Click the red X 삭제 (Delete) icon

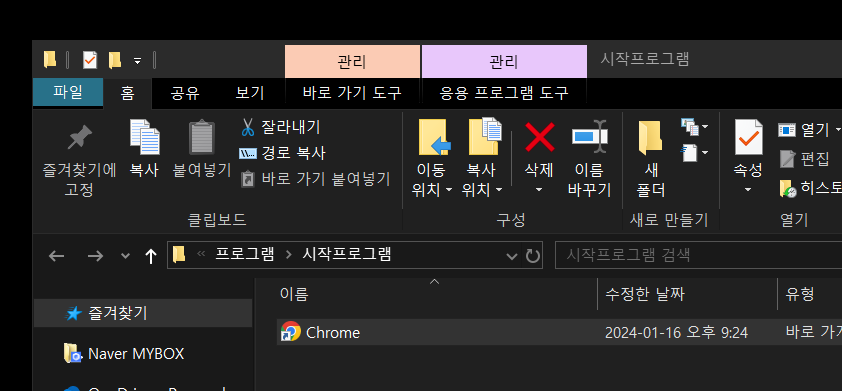[539, 137]
